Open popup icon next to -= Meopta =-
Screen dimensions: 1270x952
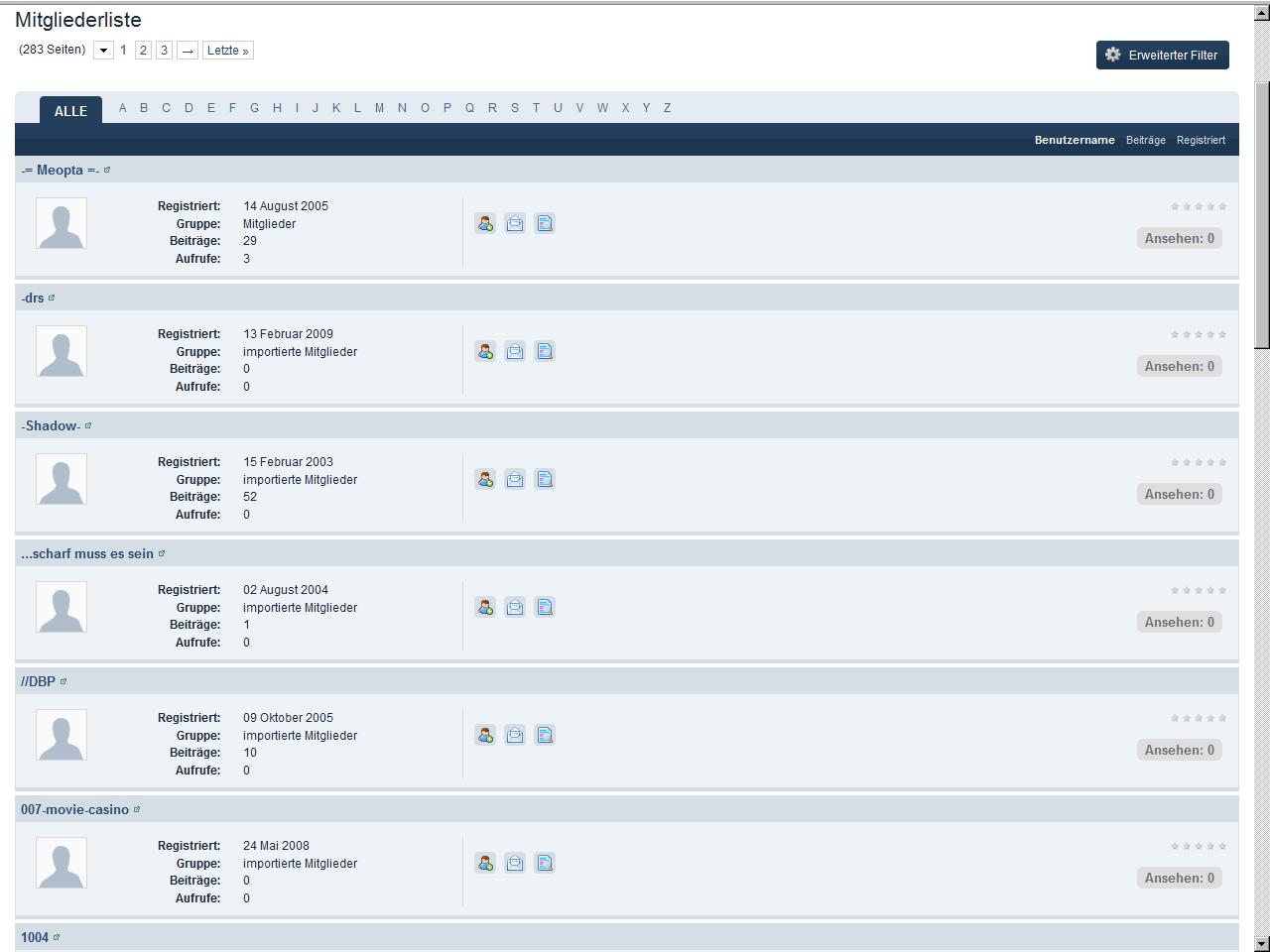pos(107,170)
